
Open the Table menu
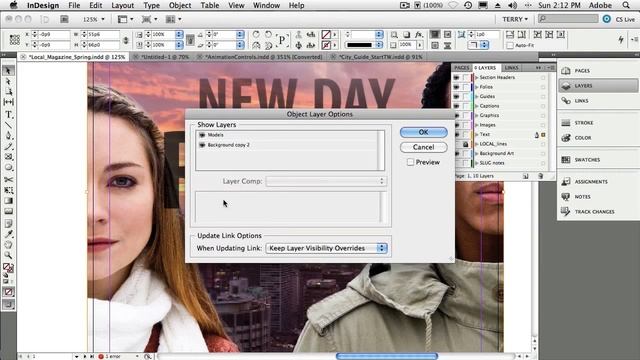pyautogui.click(x=210, y=5)
